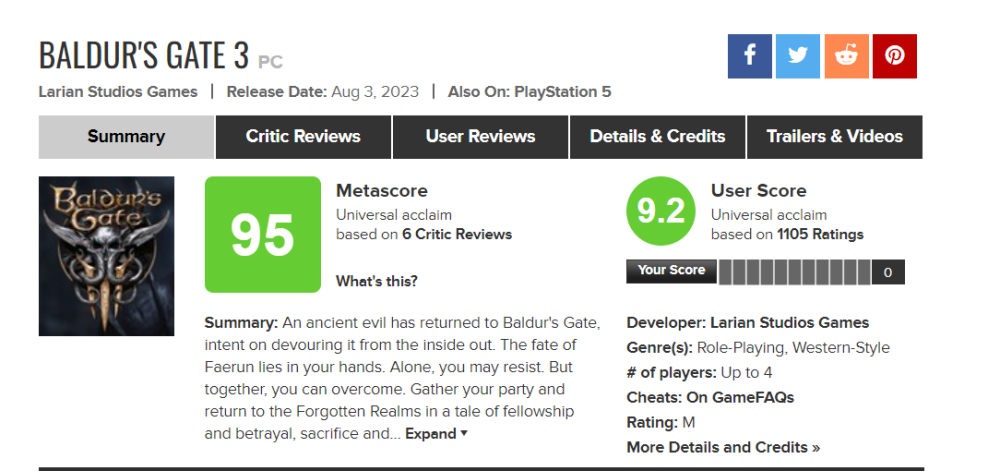Go to Details & Credits tab
The height and width of the screenshot is (471, 1000).
657,137
